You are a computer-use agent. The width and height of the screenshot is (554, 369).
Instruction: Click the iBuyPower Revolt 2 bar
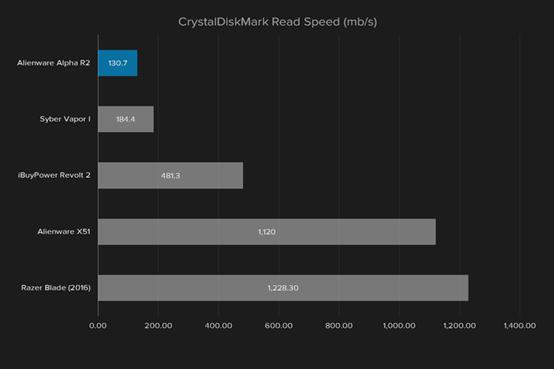[x=170, y=175]
